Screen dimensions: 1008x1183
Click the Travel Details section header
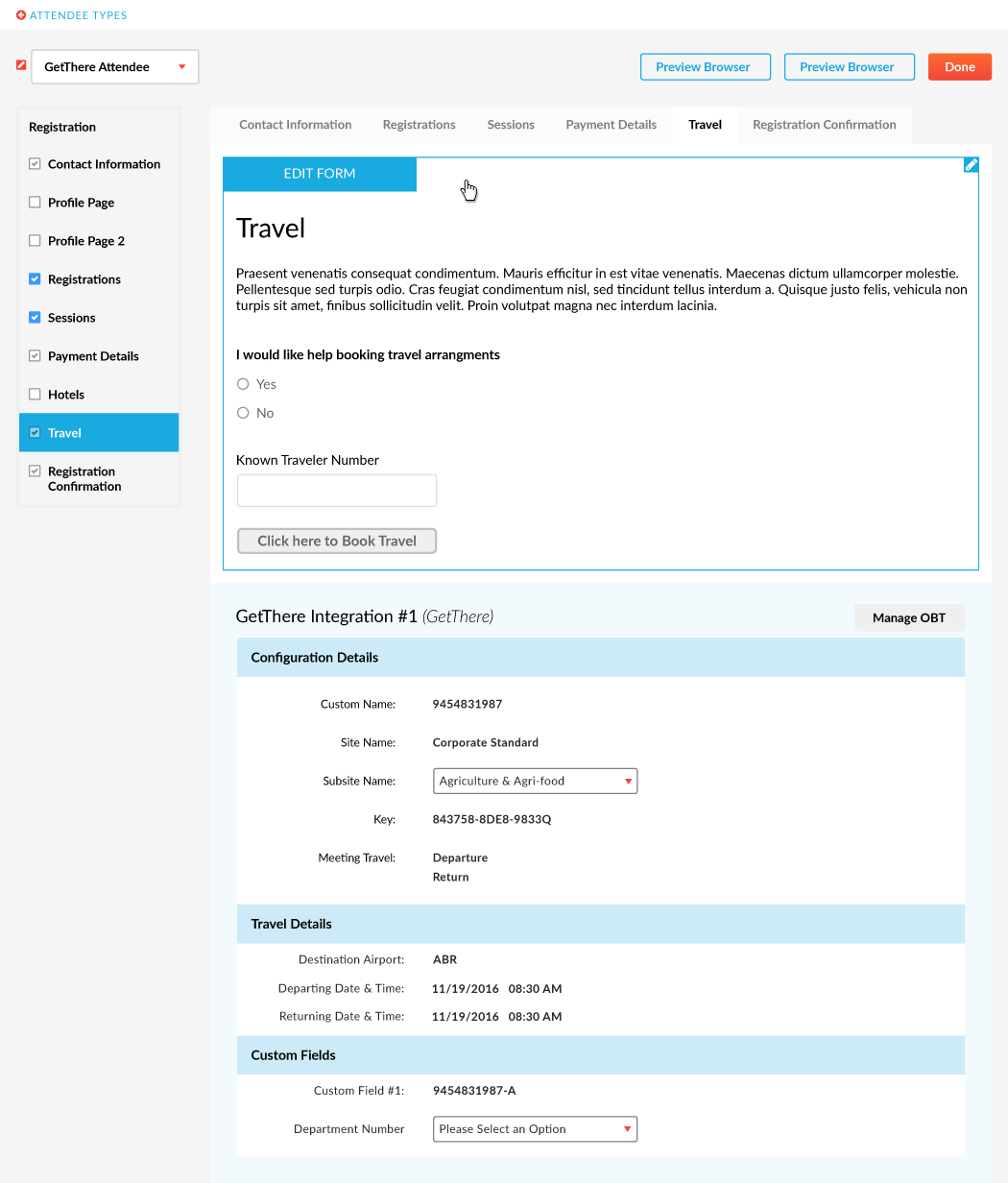coord(601,924)
